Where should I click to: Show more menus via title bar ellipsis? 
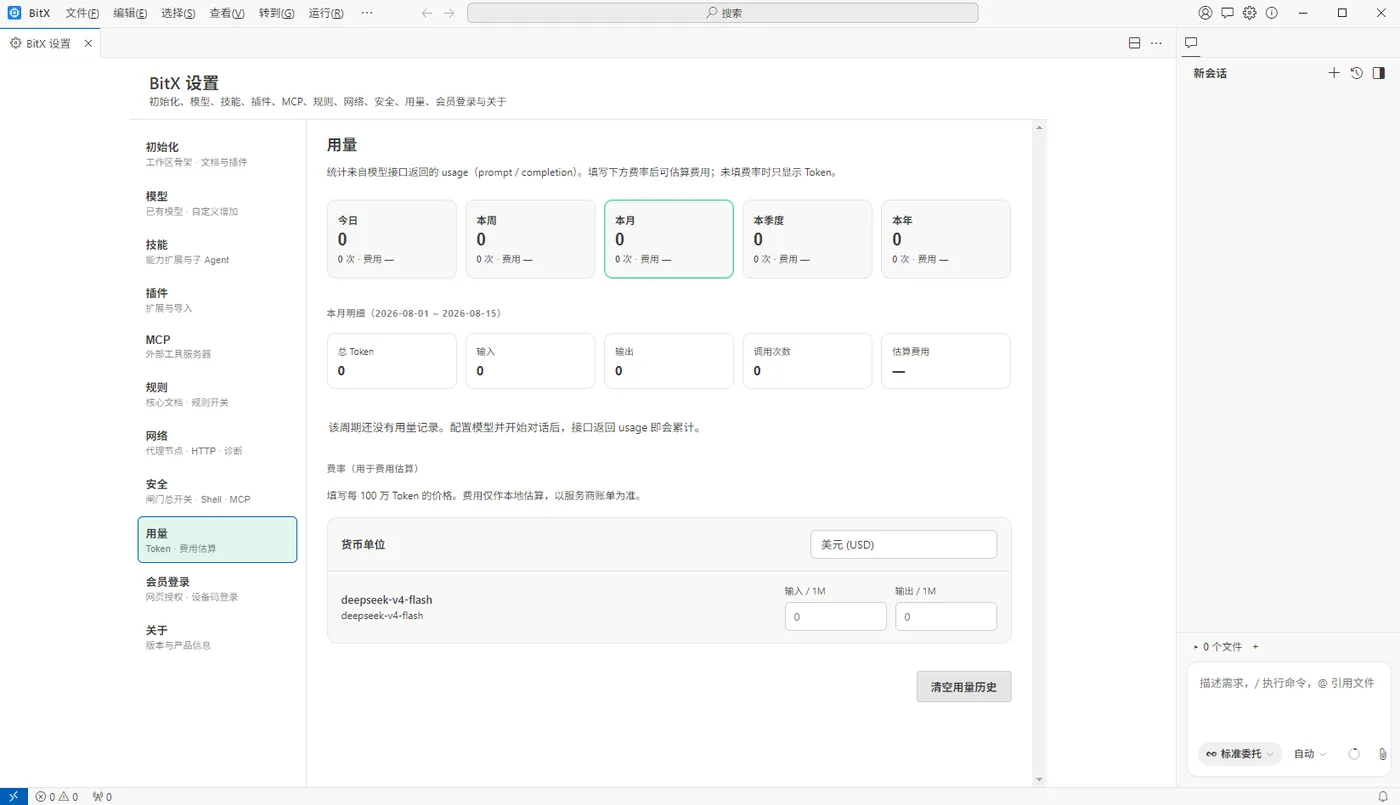tap(367, 13)
